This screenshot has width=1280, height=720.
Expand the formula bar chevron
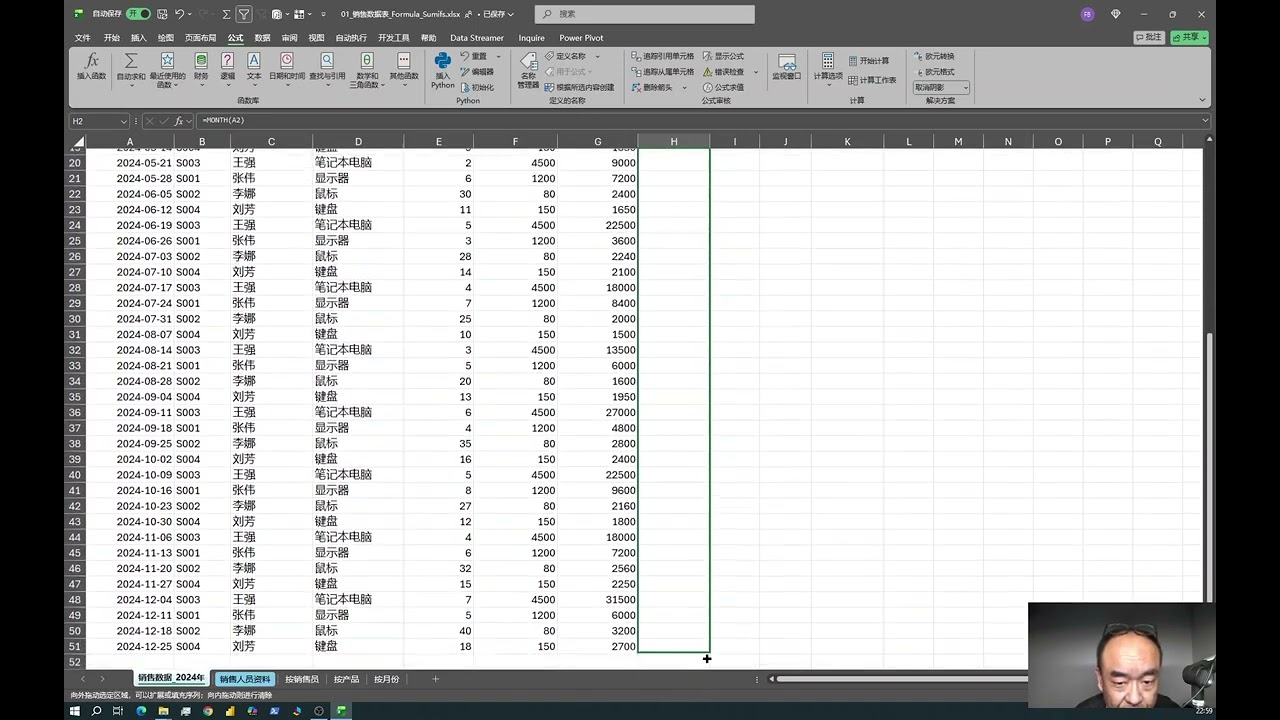pyautogui.click(x=1205, y=121)
